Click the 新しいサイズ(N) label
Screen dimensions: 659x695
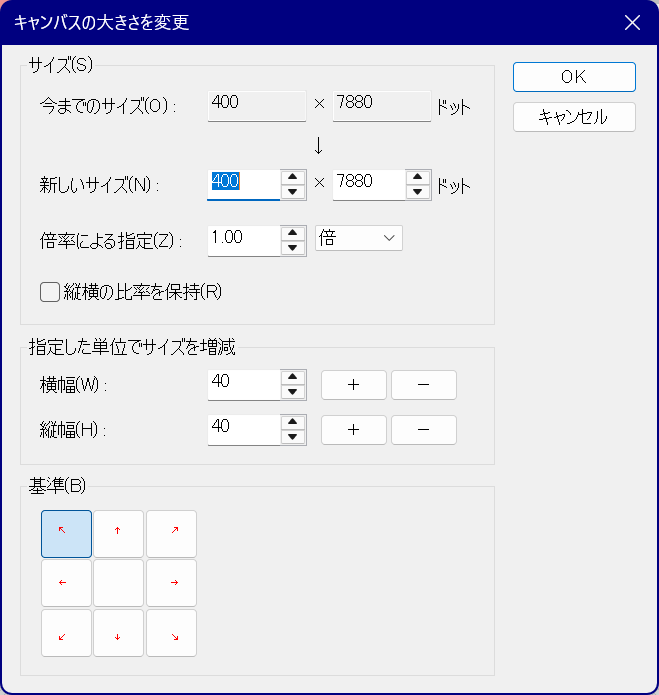pyautogui.click(x=99, y=185)
